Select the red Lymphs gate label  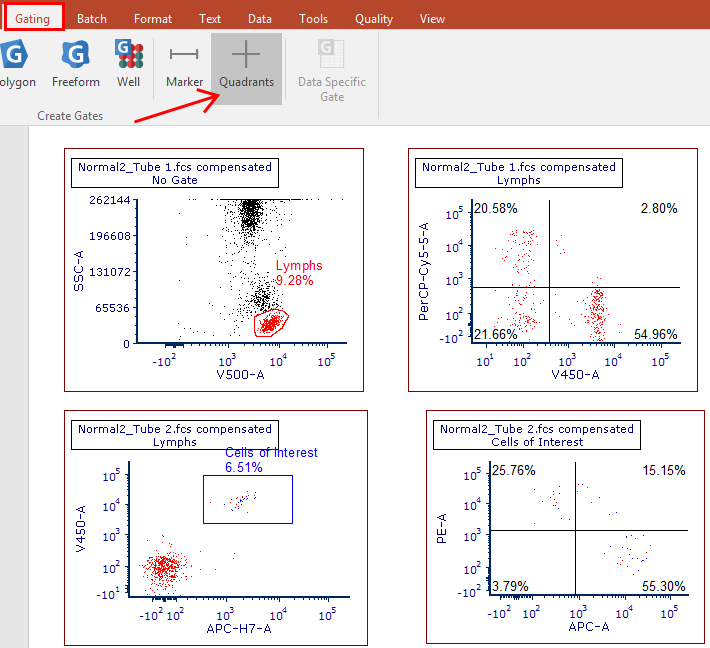[299, 266]
